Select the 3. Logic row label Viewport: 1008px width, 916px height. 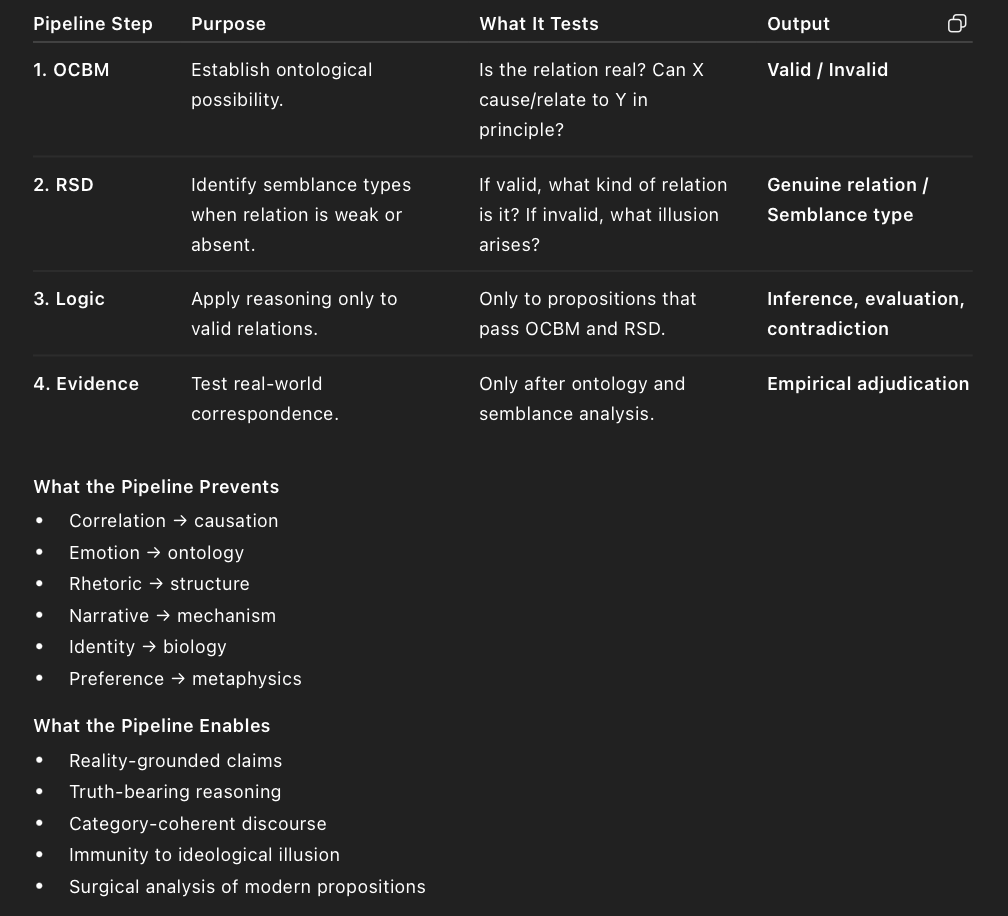69,299
